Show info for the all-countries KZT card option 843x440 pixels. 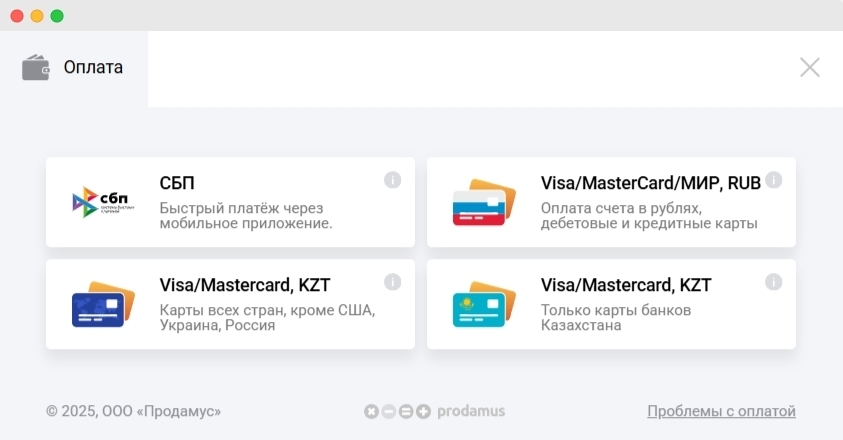[393, 282]
